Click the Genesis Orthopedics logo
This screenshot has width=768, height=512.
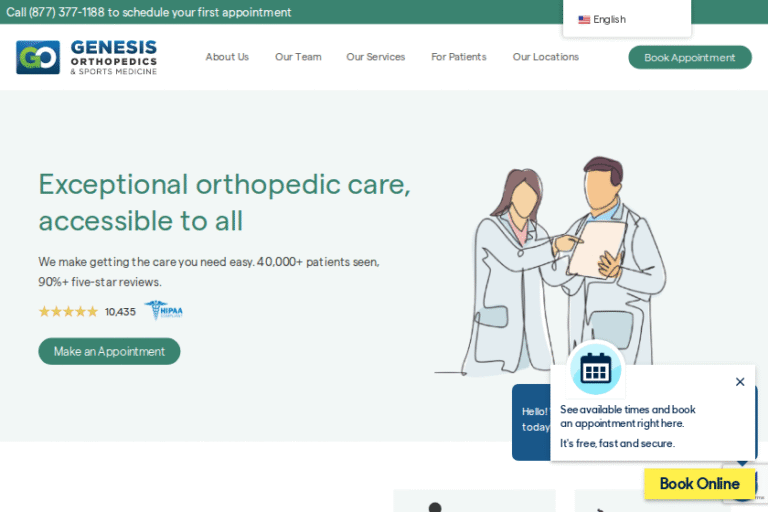pyautogui.click(x=87, y=57)
